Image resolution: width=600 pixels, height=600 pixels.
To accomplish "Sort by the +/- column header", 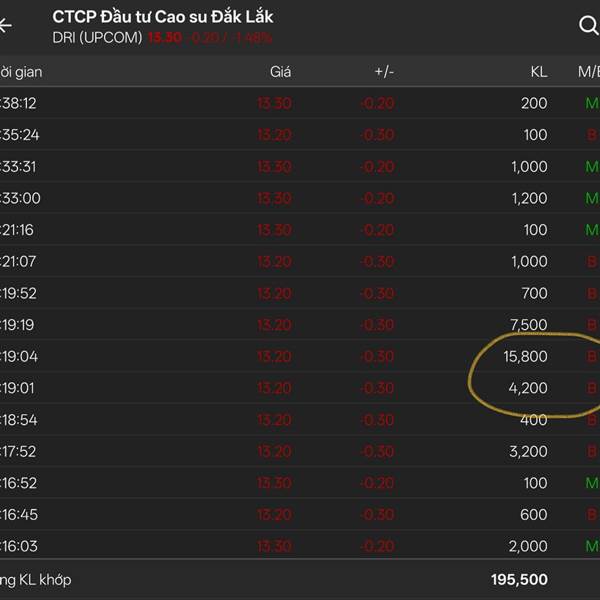I will click(383, 72).
